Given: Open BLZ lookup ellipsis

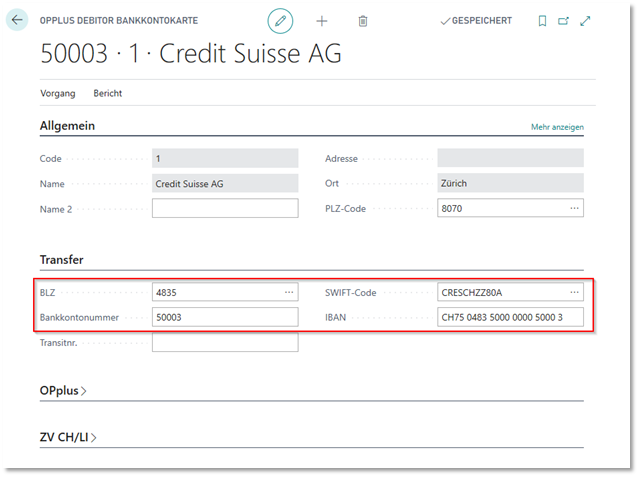Looking at the screenshot, I should (289, 292).
